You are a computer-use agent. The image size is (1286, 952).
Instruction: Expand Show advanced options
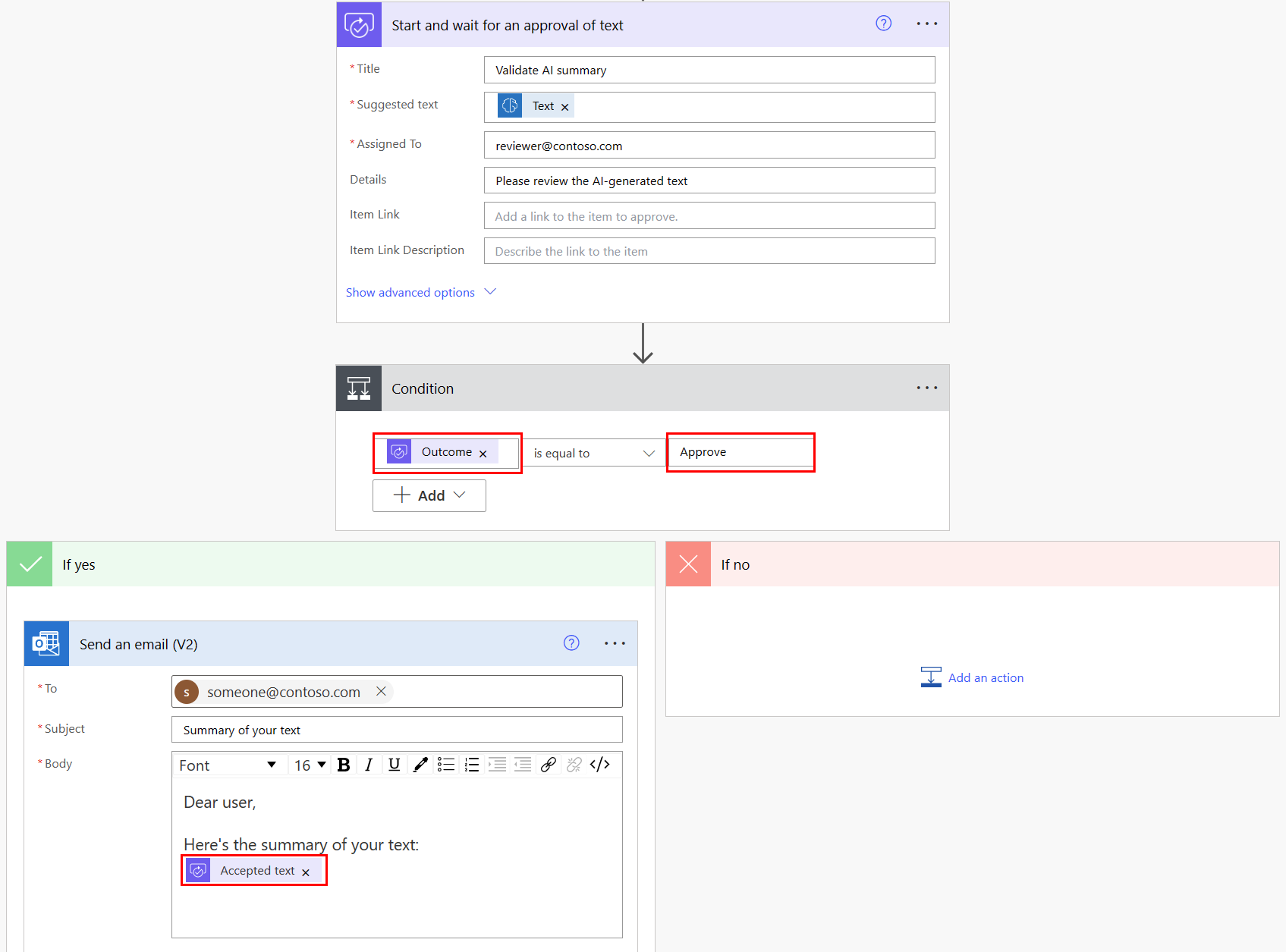(x=420, y=292)
